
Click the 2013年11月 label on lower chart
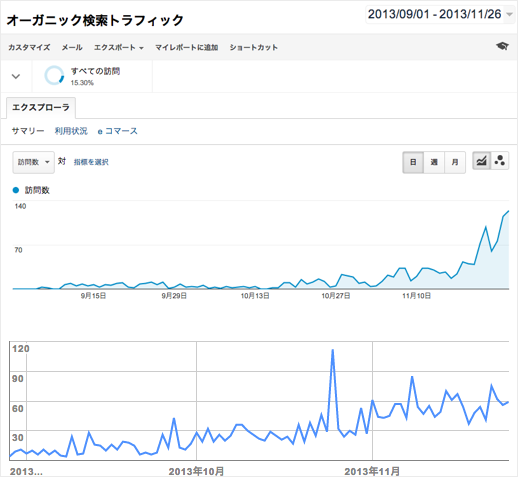point(372,471)
